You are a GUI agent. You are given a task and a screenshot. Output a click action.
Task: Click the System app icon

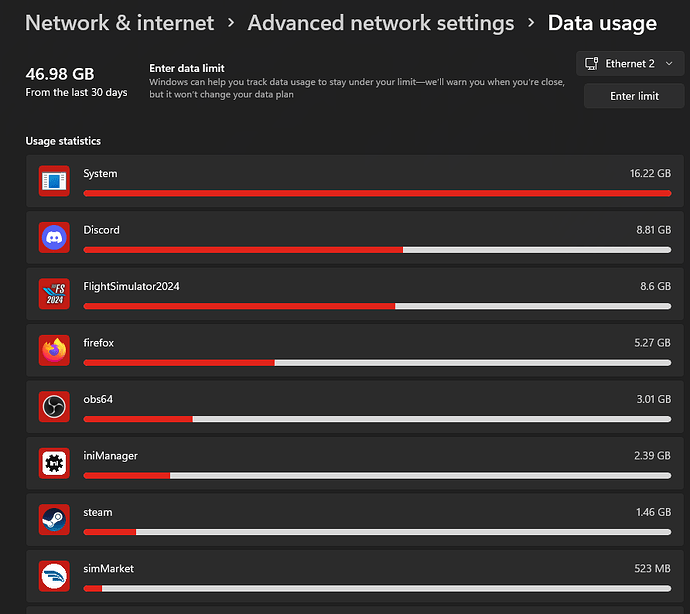pos(54,181)
